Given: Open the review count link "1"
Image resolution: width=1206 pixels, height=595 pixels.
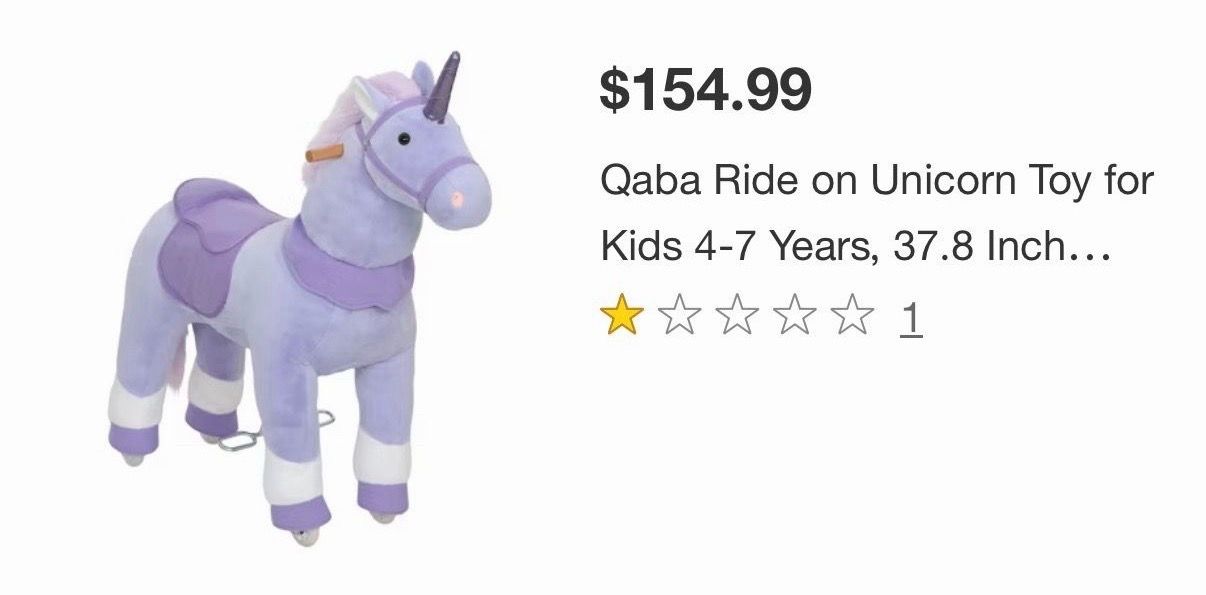Looking at the screenshot, I should tap(910, 320).
